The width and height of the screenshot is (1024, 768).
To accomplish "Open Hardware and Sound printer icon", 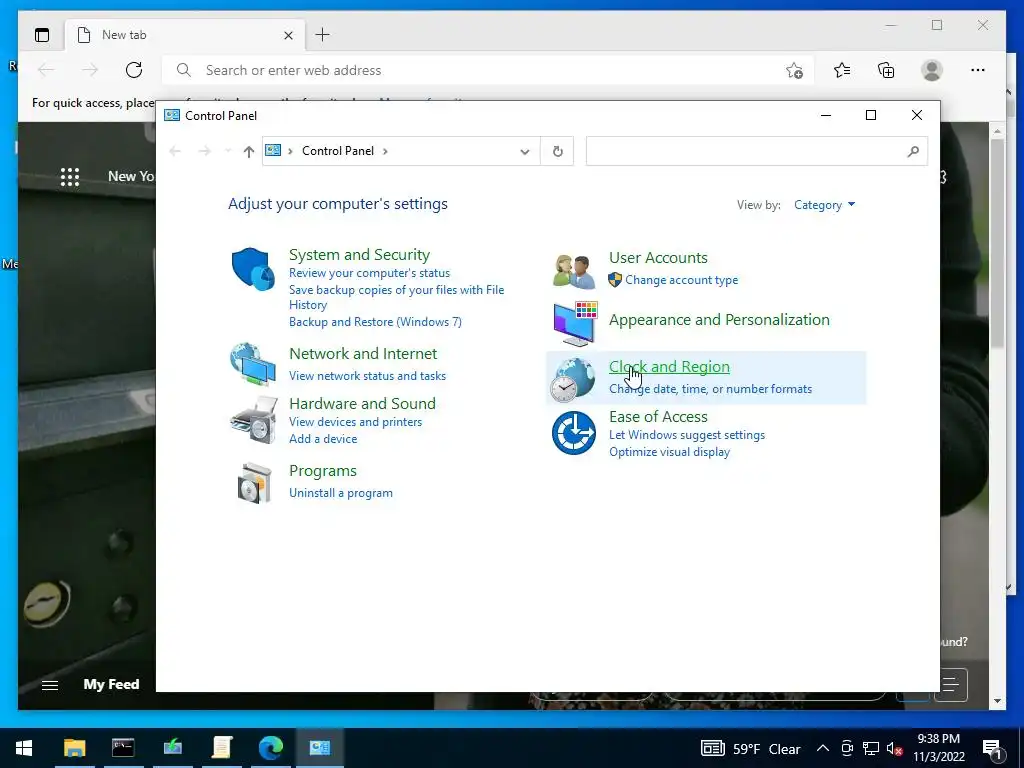I will pos(253,420).
